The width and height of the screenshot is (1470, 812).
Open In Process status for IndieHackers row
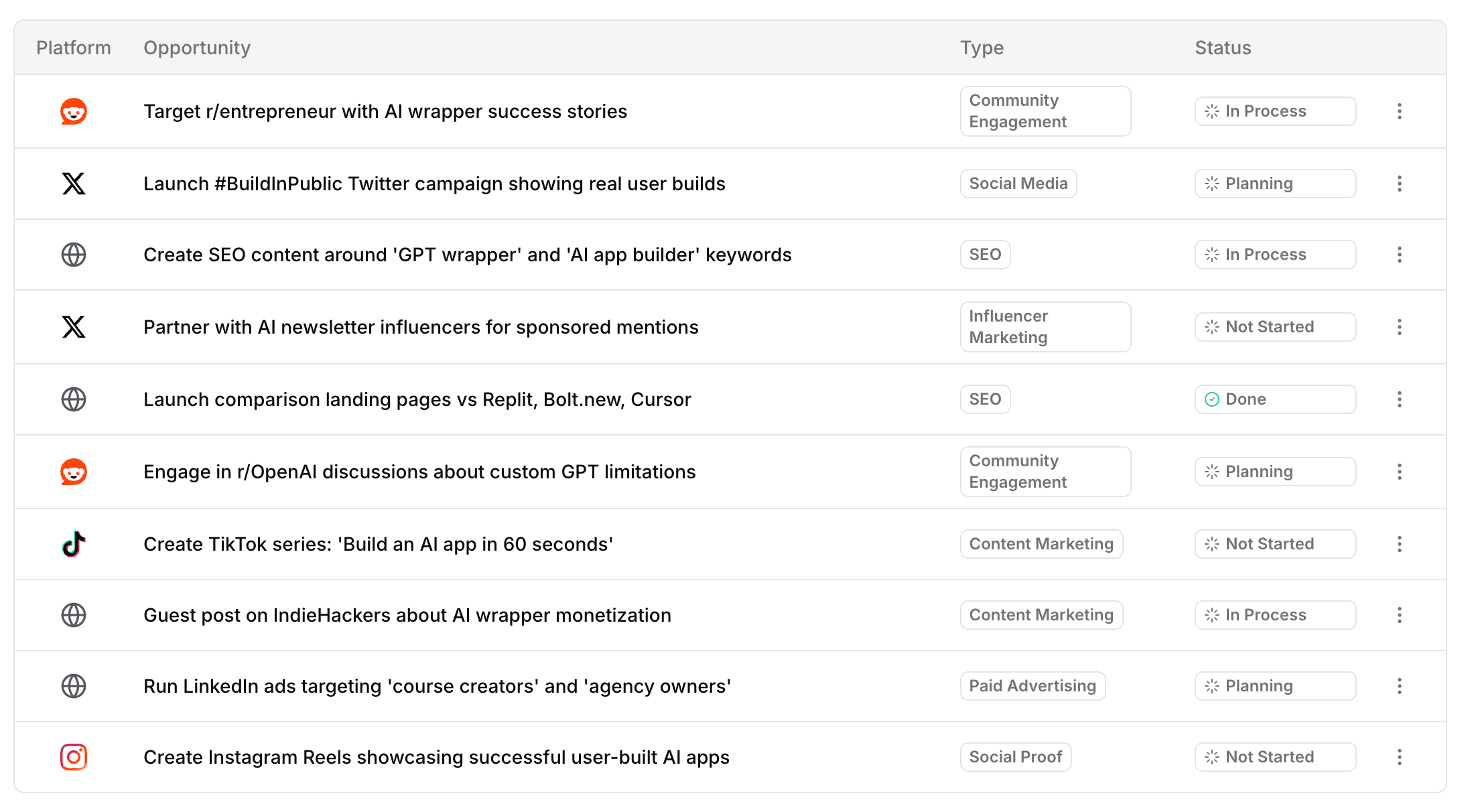tap(1275, 615)
